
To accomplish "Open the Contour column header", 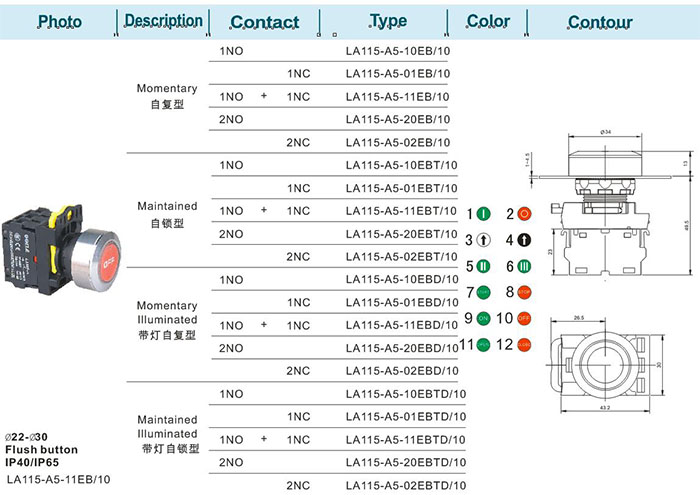I will 600,22.
